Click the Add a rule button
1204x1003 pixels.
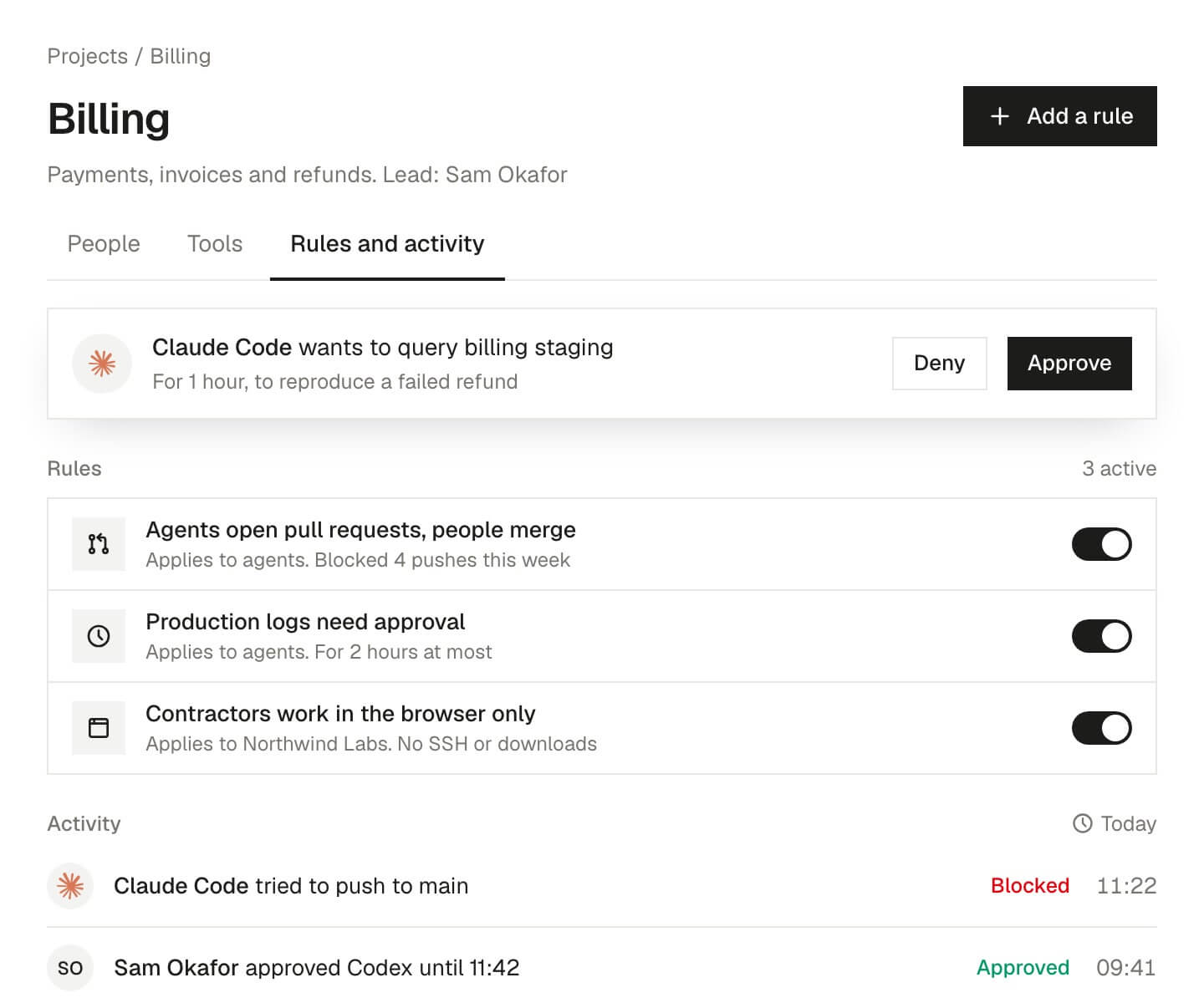(1059, 116)
